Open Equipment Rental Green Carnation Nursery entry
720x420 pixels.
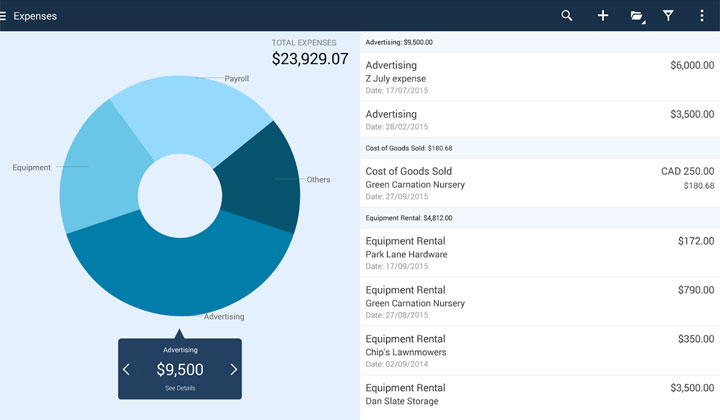point(540,302)
